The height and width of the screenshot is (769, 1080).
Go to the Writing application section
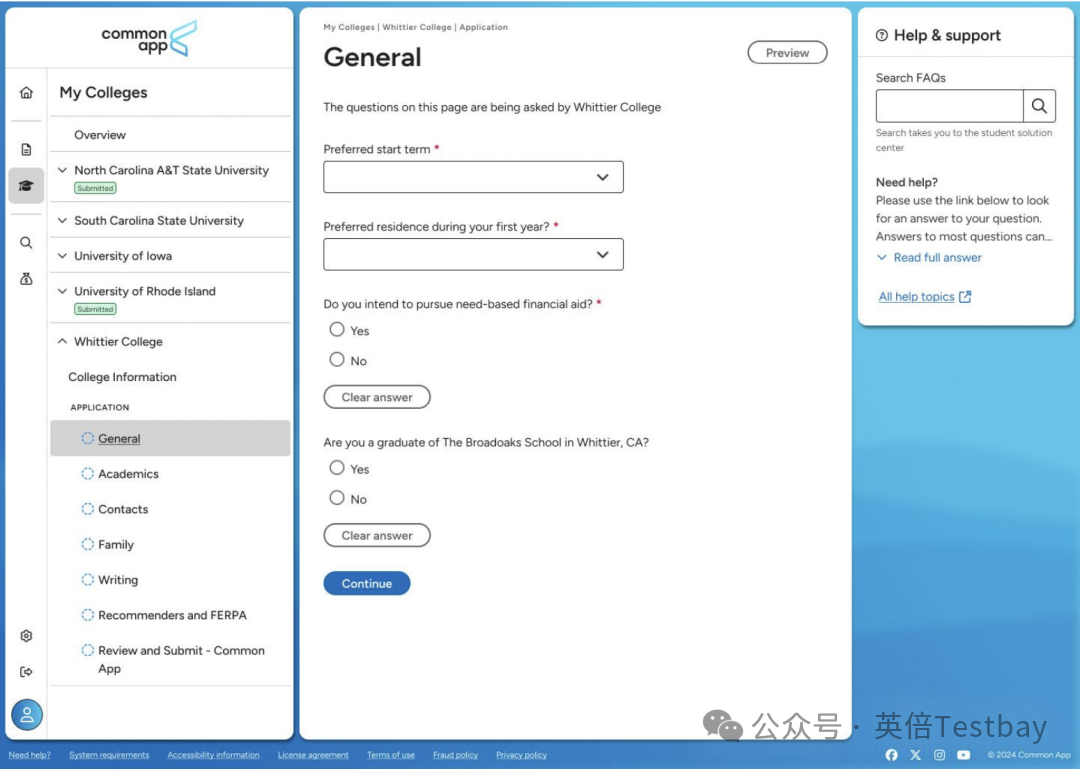point(118,580)
